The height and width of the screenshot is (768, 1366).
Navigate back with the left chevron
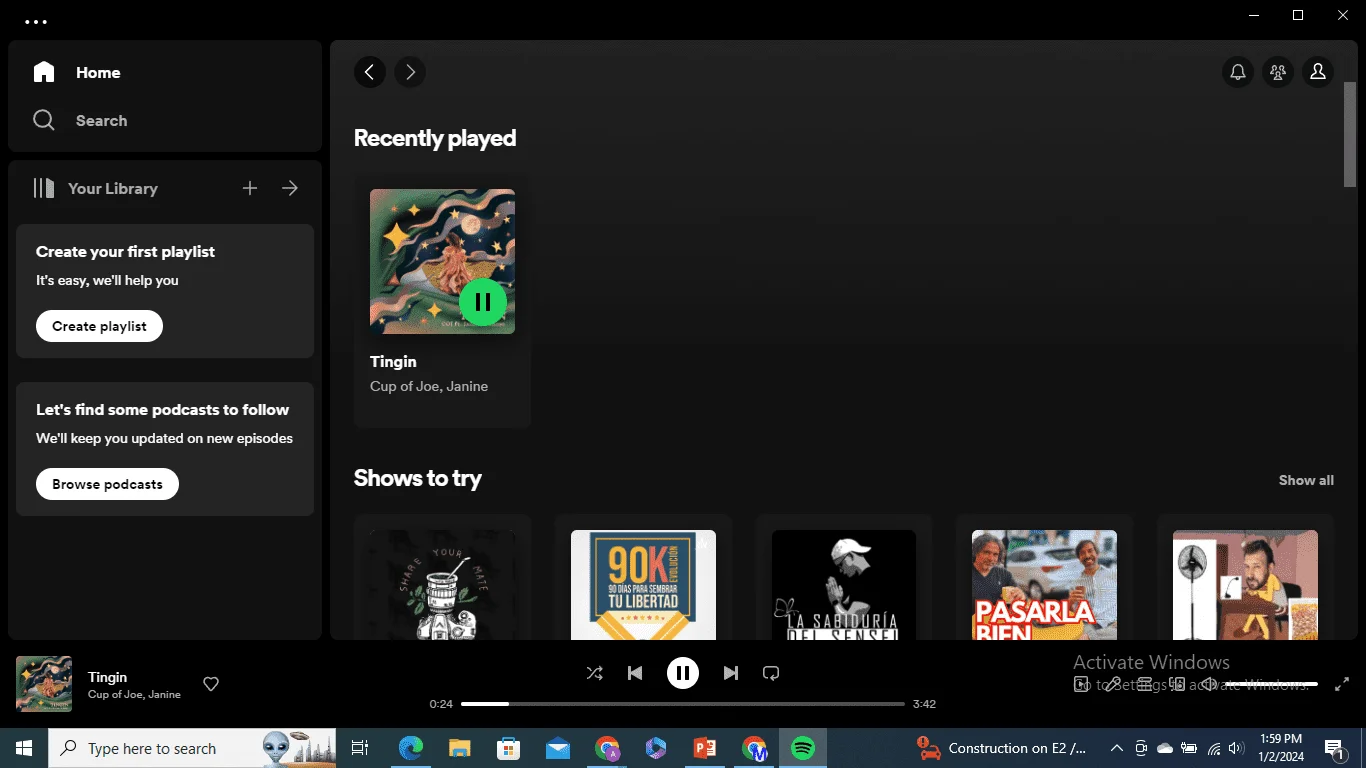370,72
